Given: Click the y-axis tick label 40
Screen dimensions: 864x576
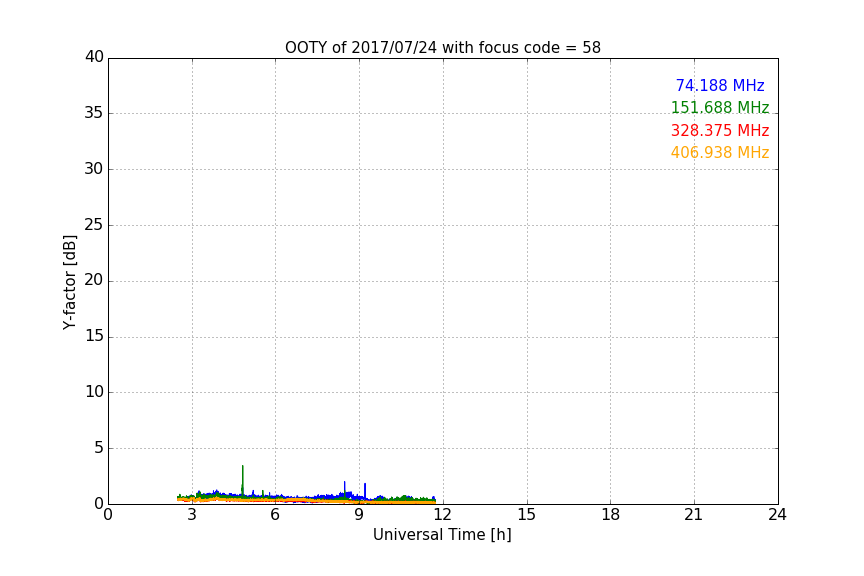Looking at the screenshot, I should 94,57.
